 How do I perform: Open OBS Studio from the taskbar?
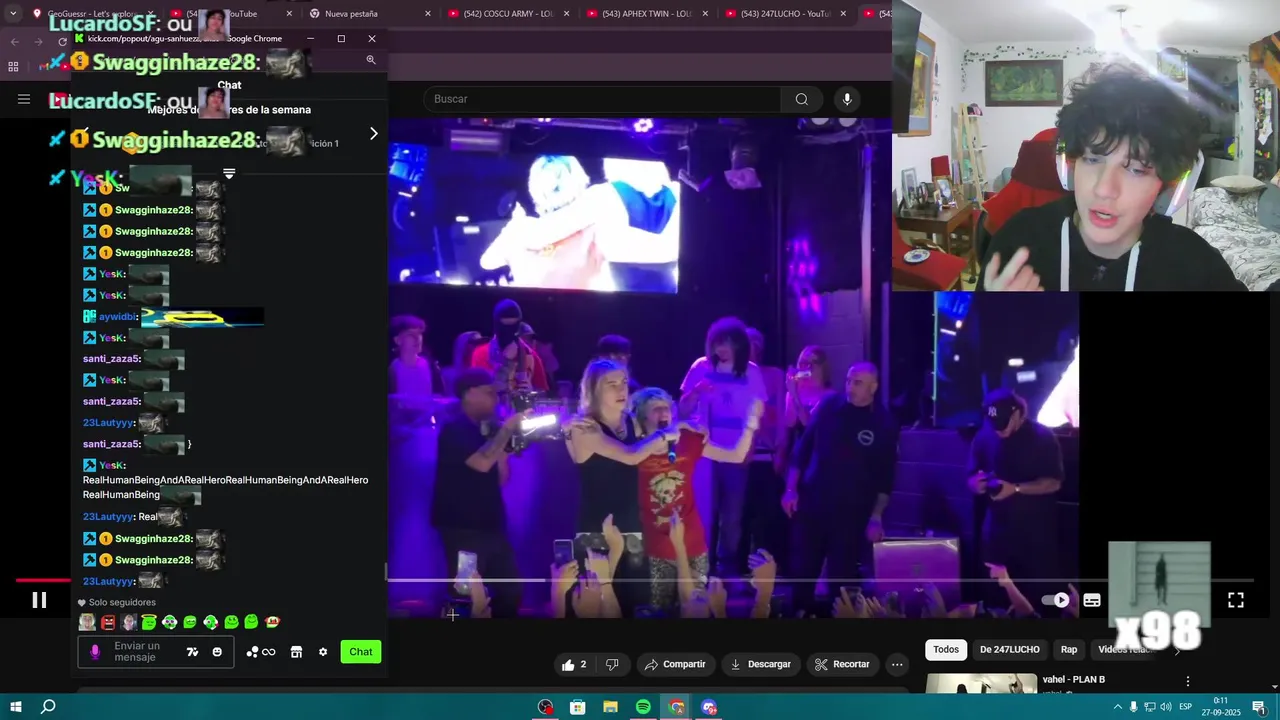click(x=545, y=707)
